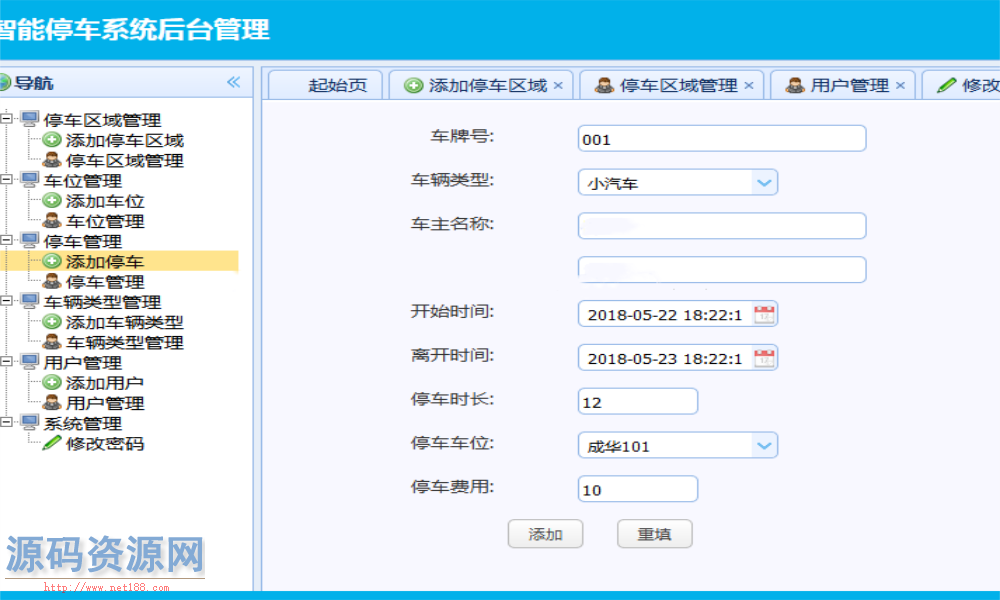Open the 车辆类型 dropdown arrow
The image size is (1000, 600).
pos(764,182)
